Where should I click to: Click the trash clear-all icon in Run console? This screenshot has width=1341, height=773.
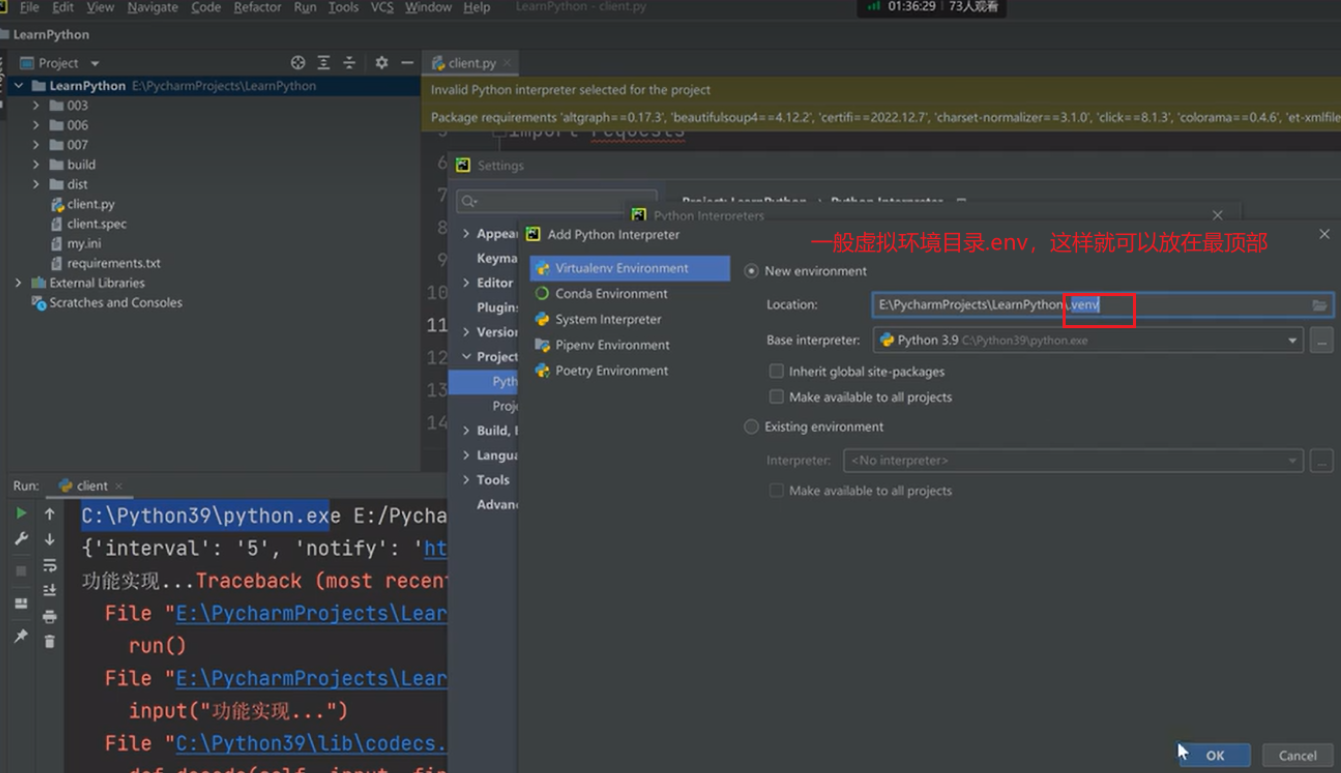click(49, 641)
